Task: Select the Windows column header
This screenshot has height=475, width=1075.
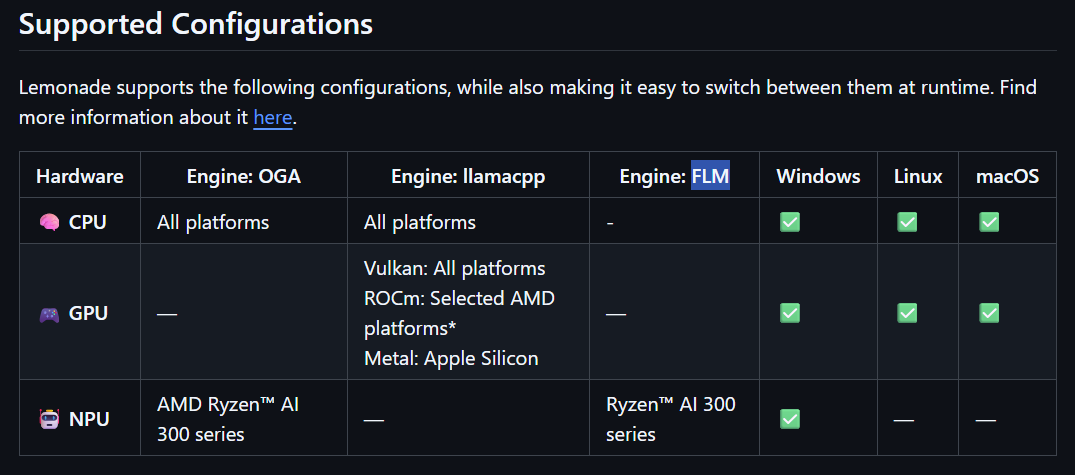Action: pyautogui.click(x=818, y=177)
